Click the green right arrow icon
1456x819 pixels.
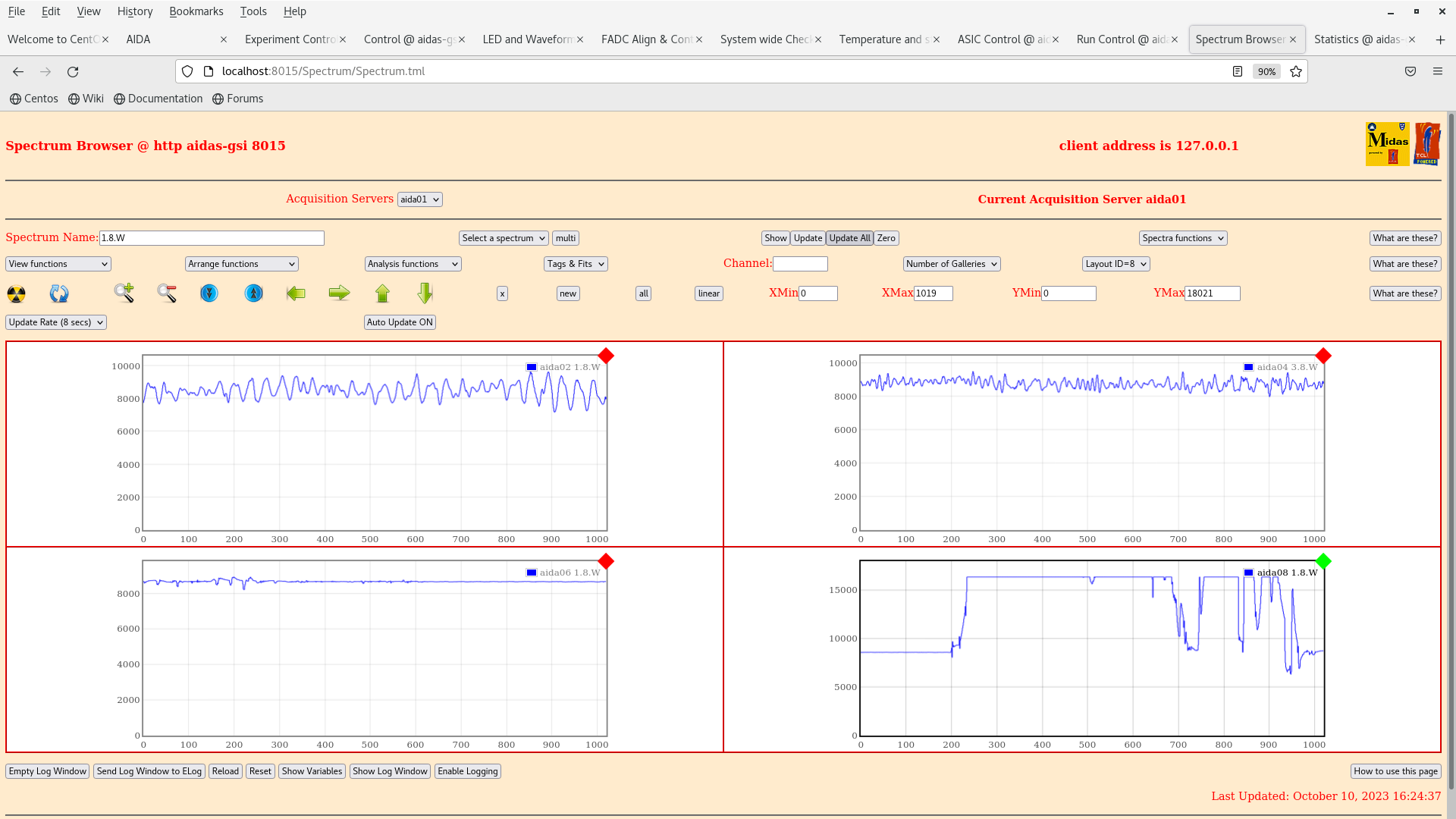click(x=339, y=293)
